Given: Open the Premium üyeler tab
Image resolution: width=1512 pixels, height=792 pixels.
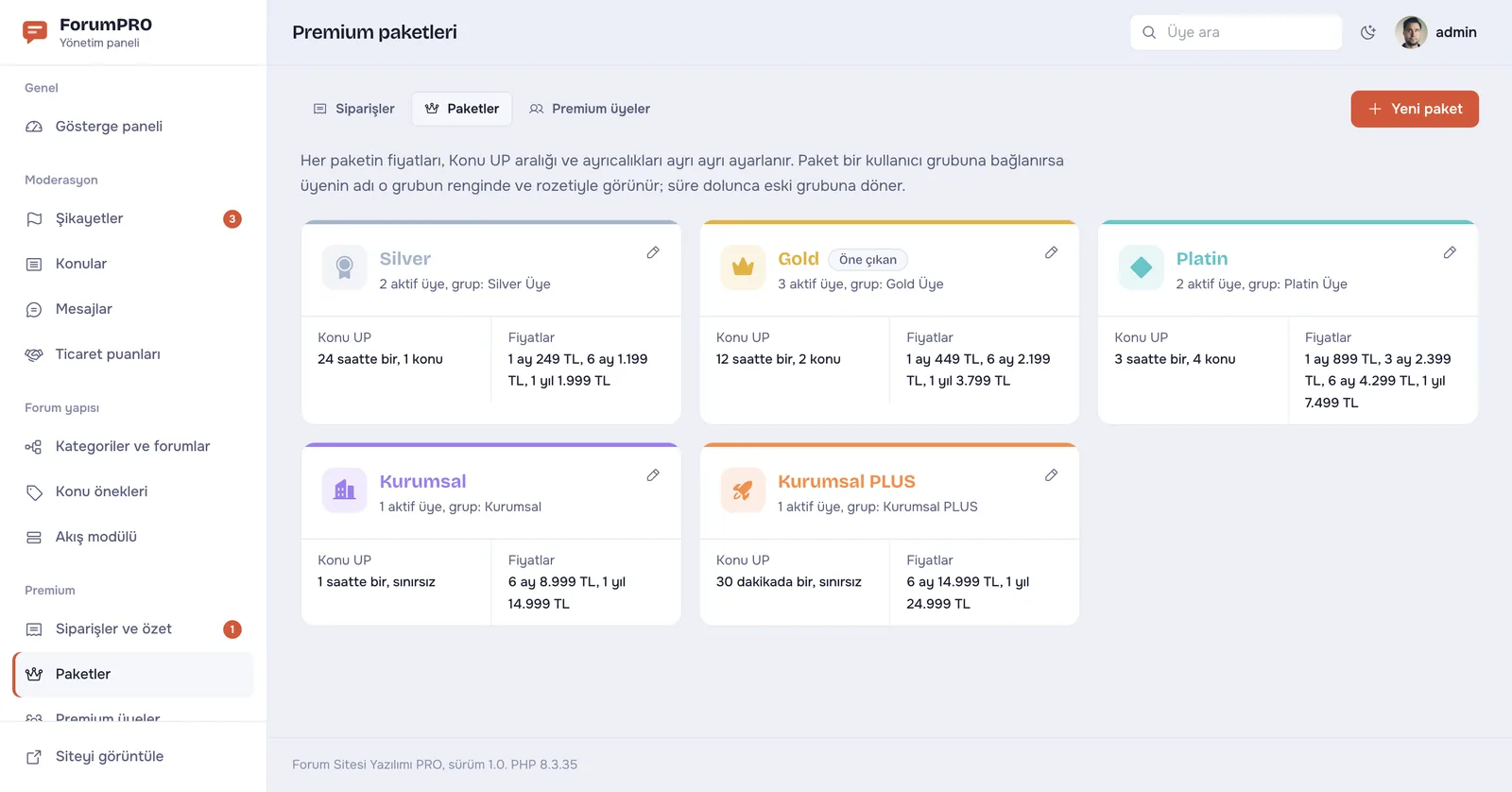Looking at the screenshot, I should point(590,109).
